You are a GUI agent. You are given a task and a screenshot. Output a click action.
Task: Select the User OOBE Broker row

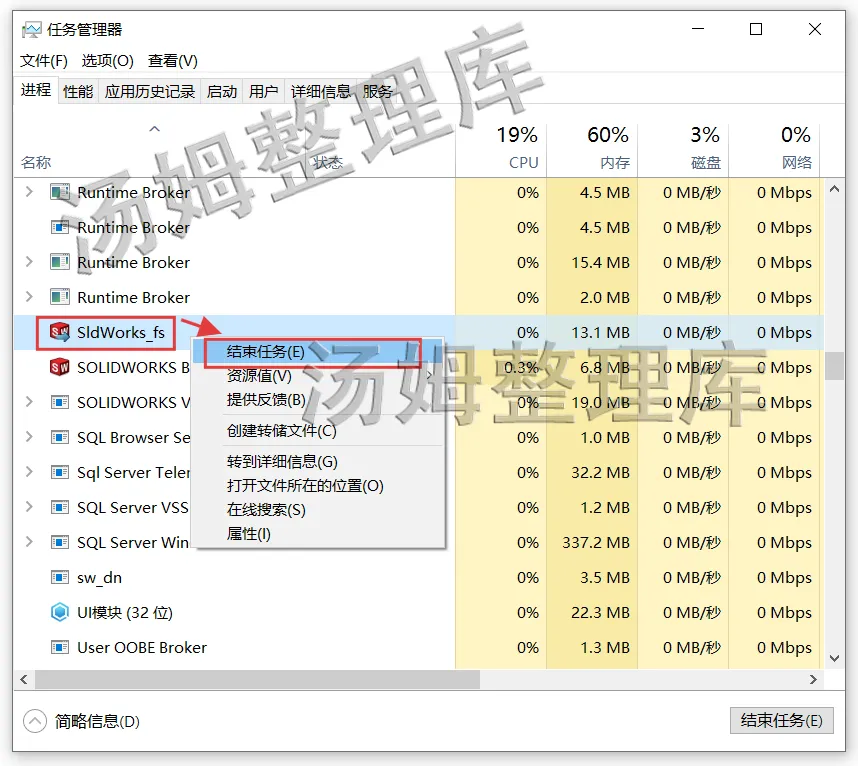pyautogui.click(x=419, y=647)
